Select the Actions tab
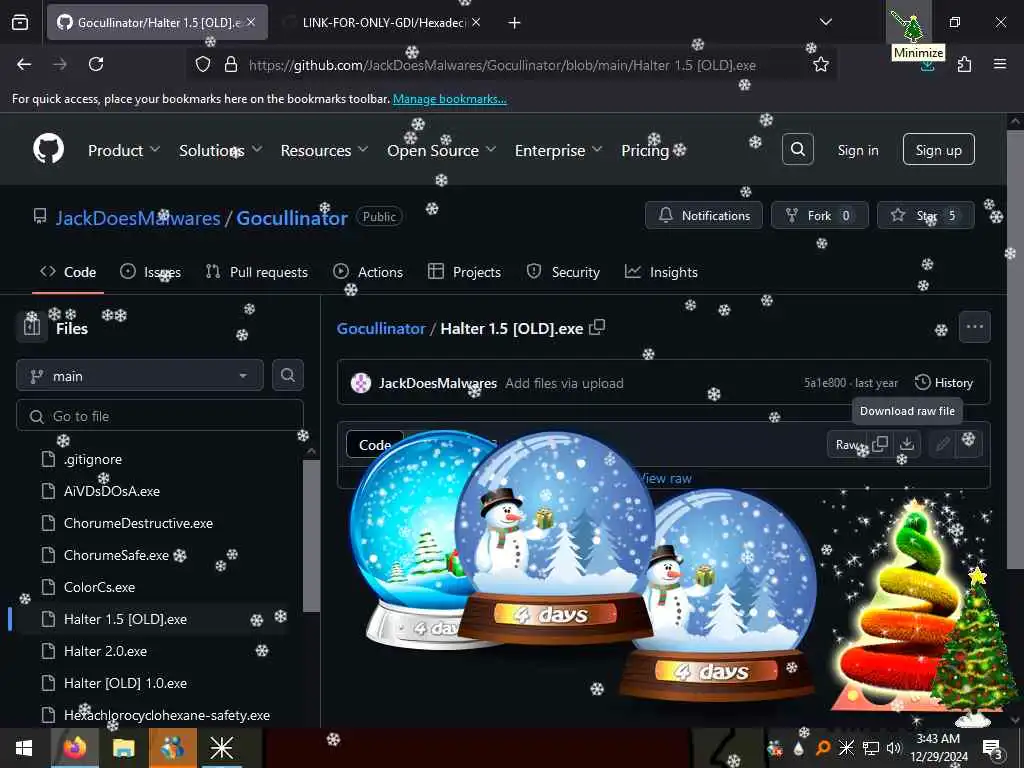Screen dimensions: 1024x768 (x=368, y=272)
